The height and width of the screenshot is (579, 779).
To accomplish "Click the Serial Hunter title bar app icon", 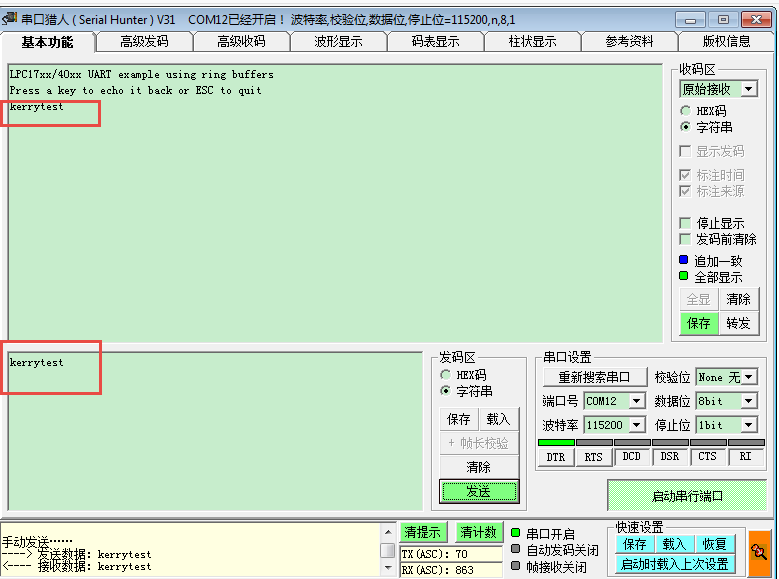I will coord(9,19).
